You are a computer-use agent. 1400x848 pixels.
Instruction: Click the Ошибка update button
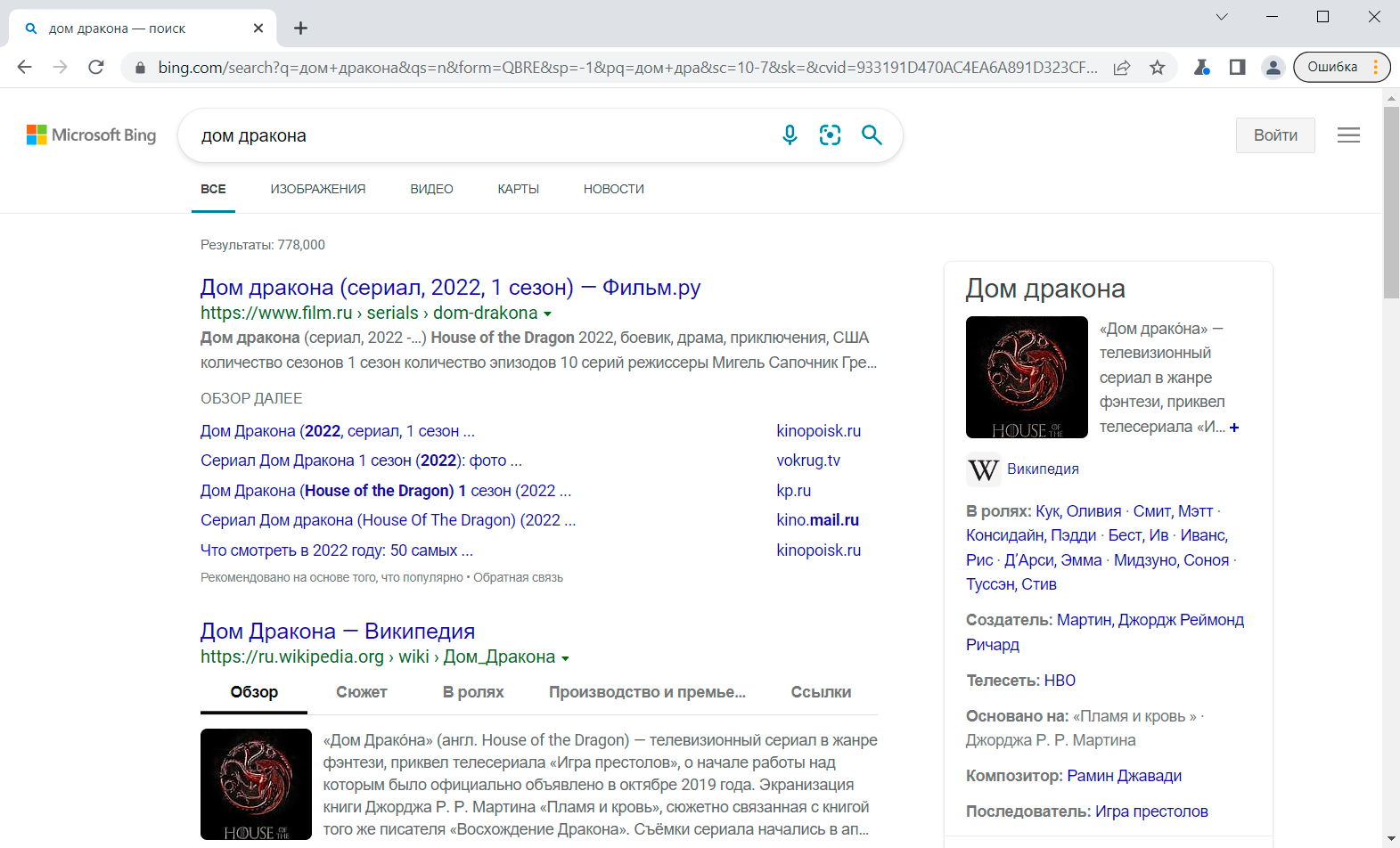coord(1341,67)
